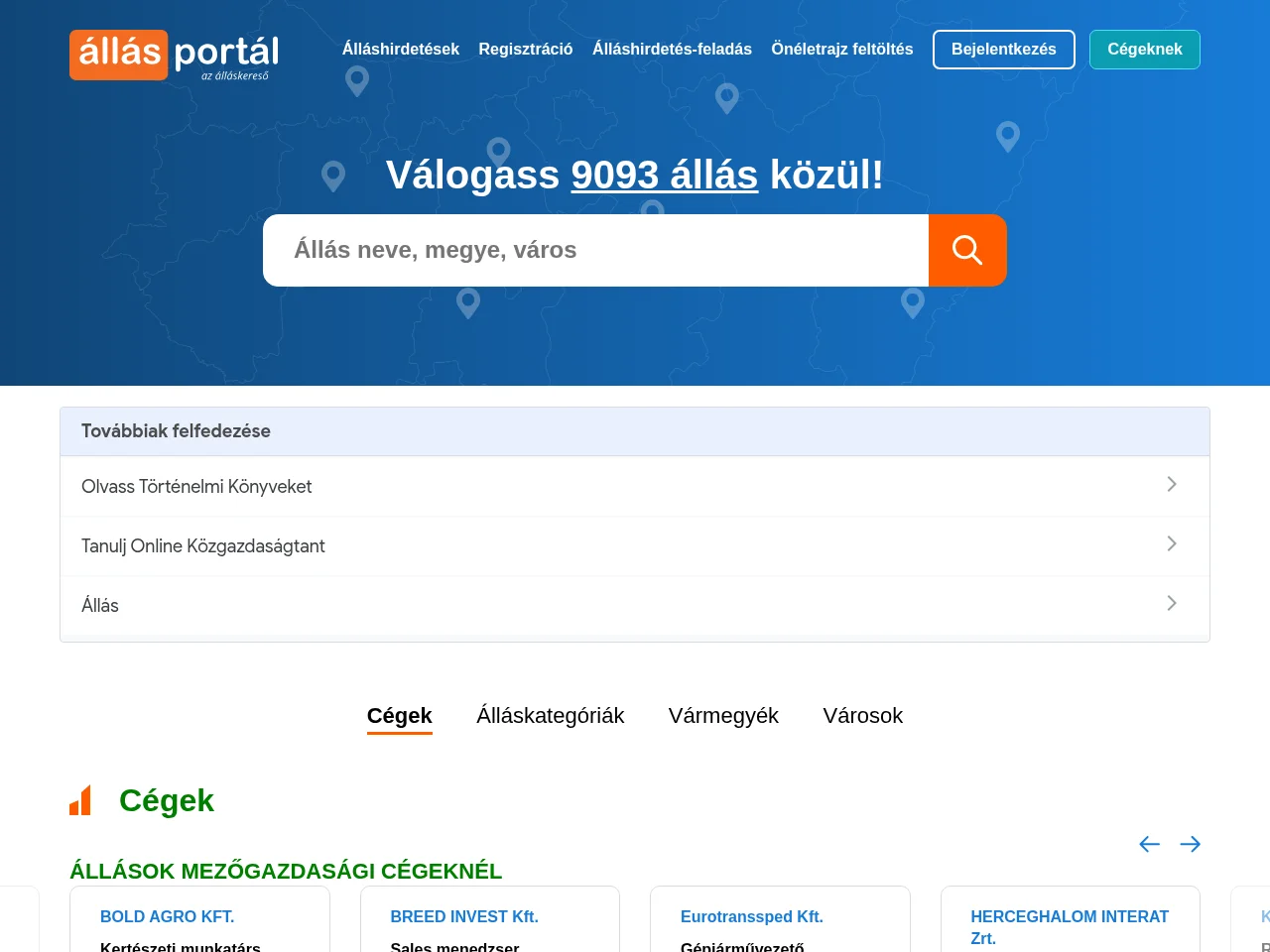Open HERCEGHALOM INTERAT Zrt. company link
The width and height of the screenshot is (1270, 952).
pyautogui.click(x=1070, y=927)
